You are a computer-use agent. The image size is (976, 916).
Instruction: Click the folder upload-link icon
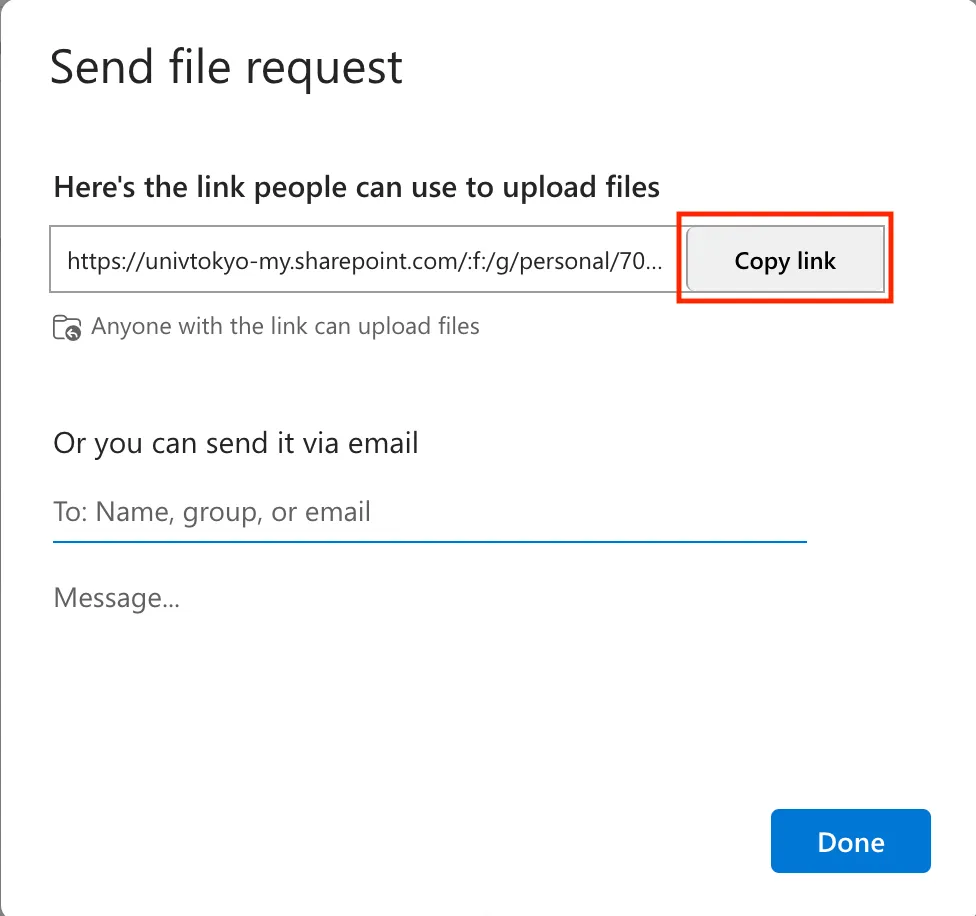67,327
